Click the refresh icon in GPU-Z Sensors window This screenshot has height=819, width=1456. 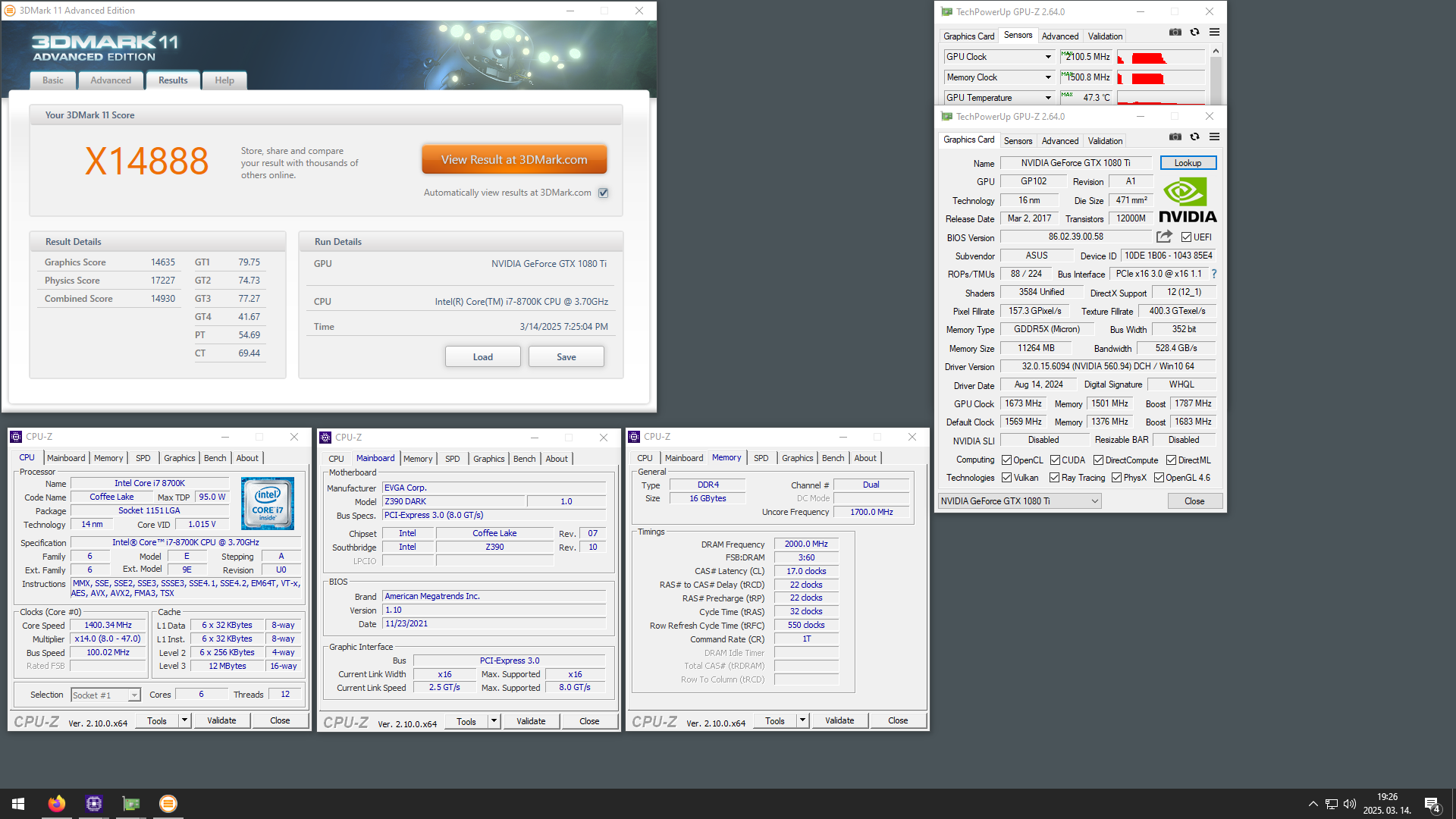click(1194, 32)
